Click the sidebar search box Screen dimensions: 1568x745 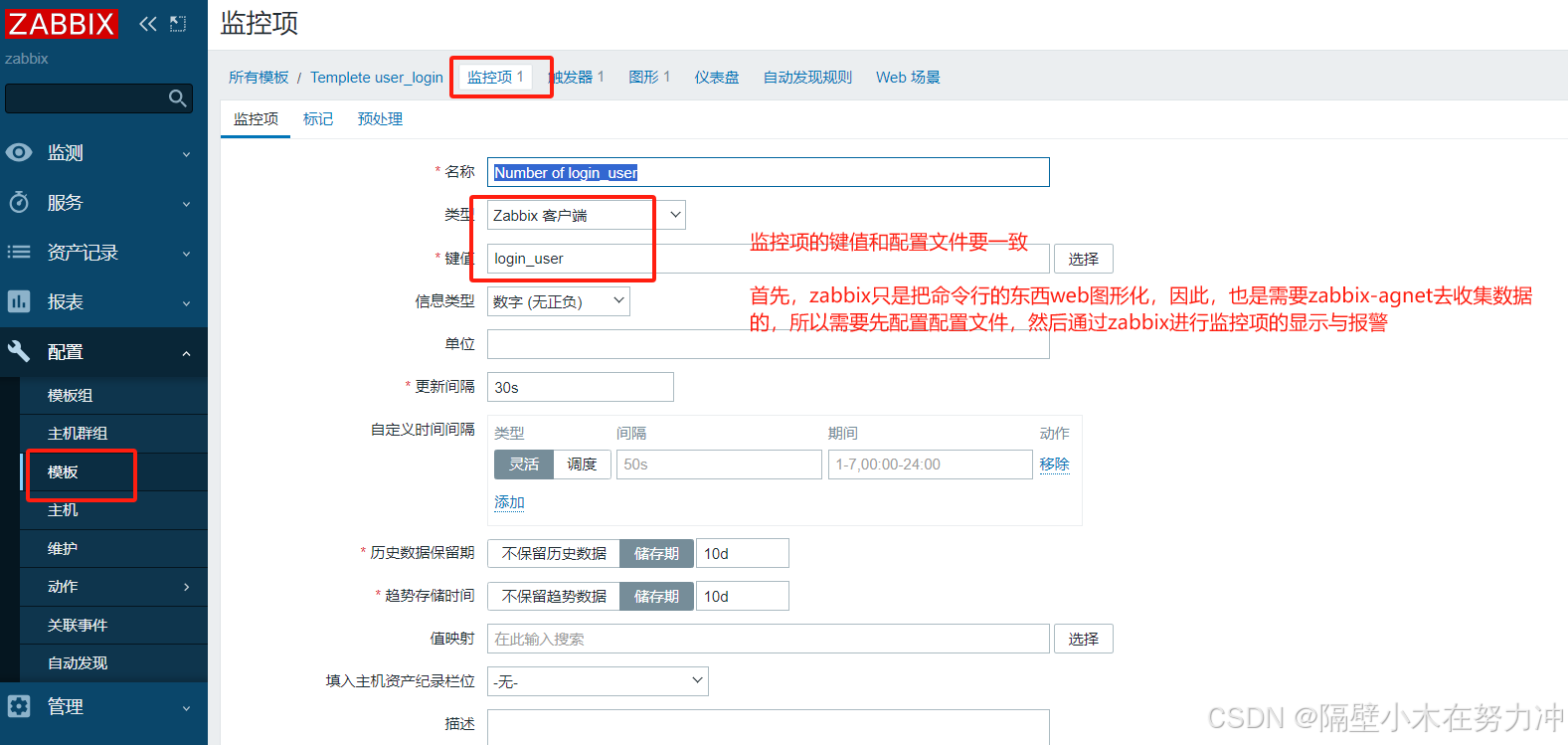[98, 97]
